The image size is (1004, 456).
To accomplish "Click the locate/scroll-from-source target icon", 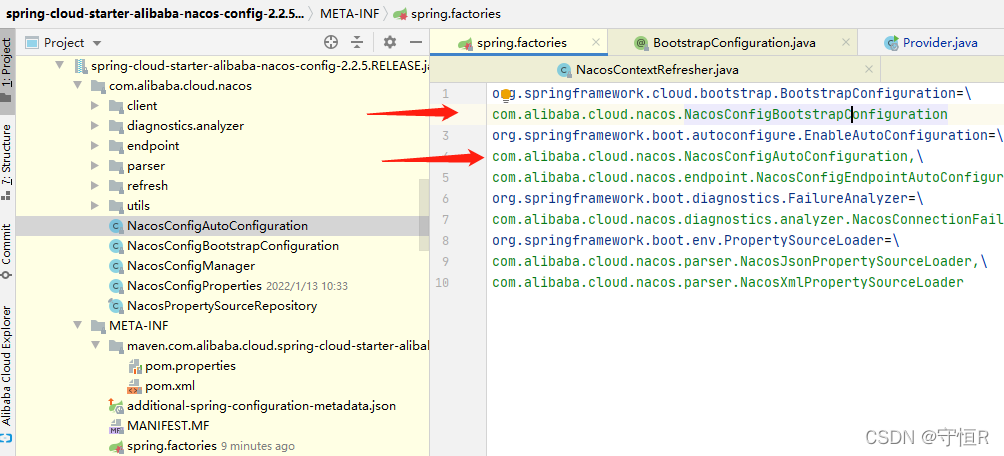I will coord(330,42).
